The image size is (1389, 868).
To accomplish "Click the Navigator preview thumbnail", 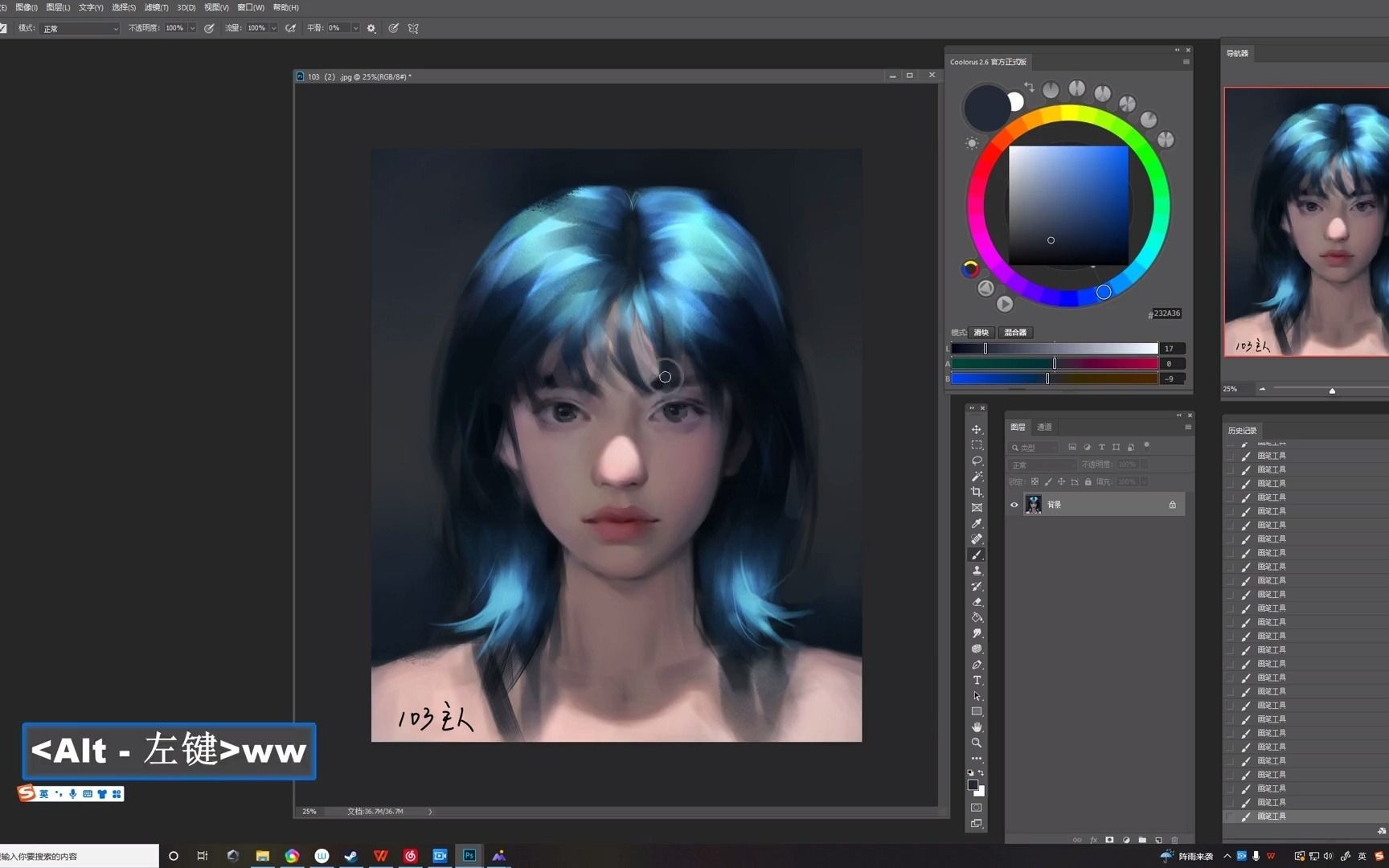I will click(1306, 222).
